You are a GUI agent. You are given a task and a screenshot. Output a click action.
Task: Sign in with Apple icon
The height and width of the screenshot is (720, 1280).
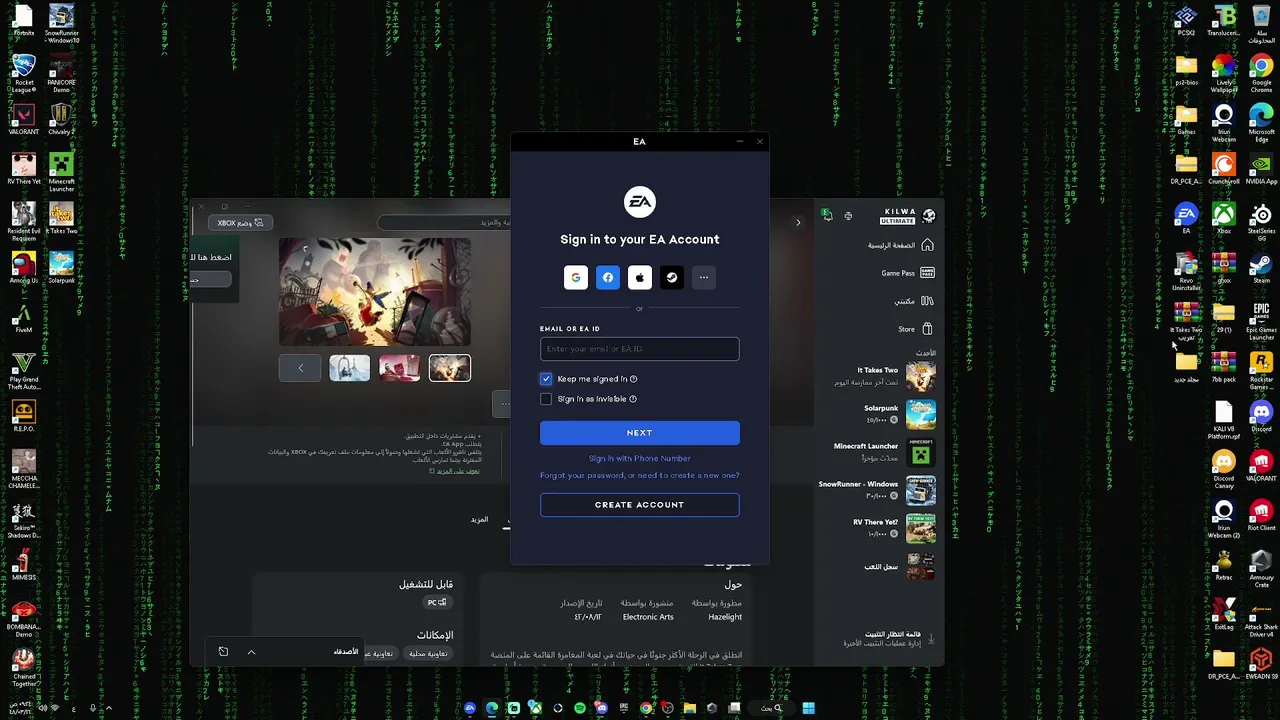(639, 278)
